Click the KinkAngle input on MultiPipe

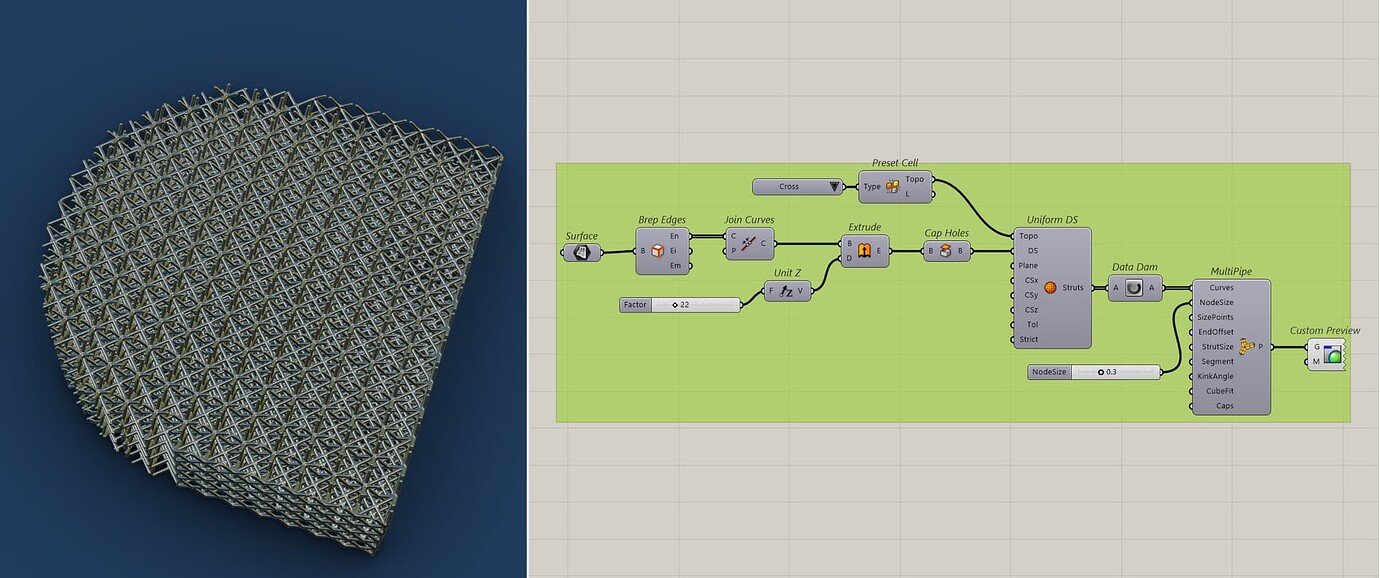coord(1191,376)
